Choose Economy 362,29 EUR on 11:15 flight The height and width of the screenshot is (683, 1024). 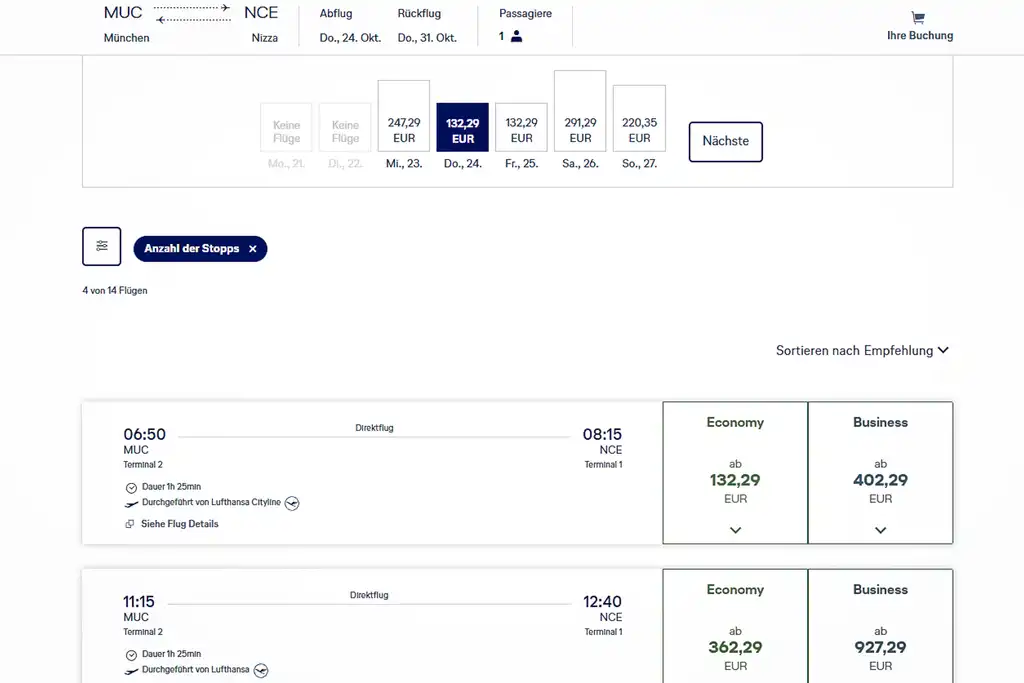click(x=735, y=627)
